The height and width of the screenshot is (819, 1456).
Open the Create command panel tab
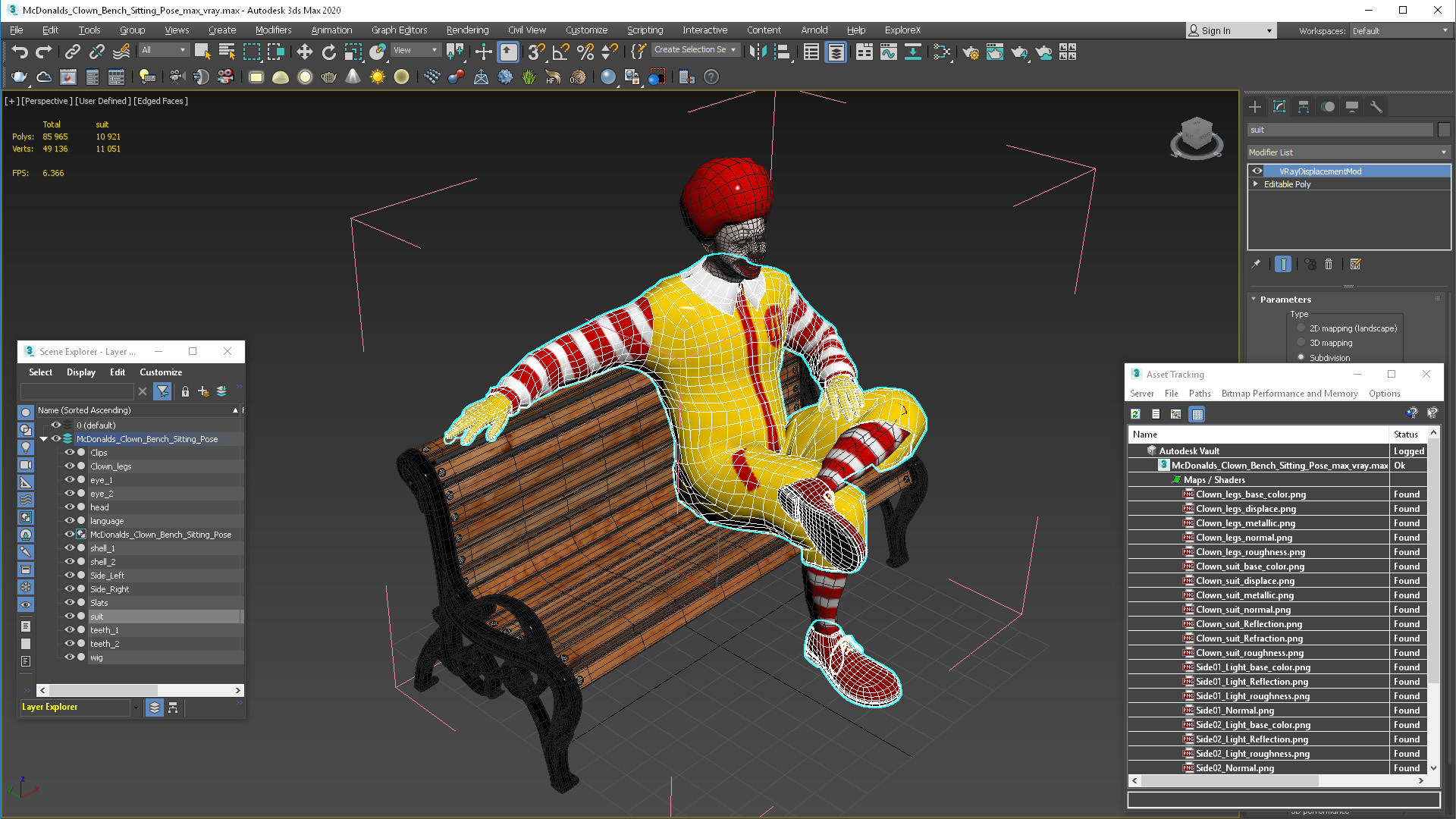[1255, 107]
